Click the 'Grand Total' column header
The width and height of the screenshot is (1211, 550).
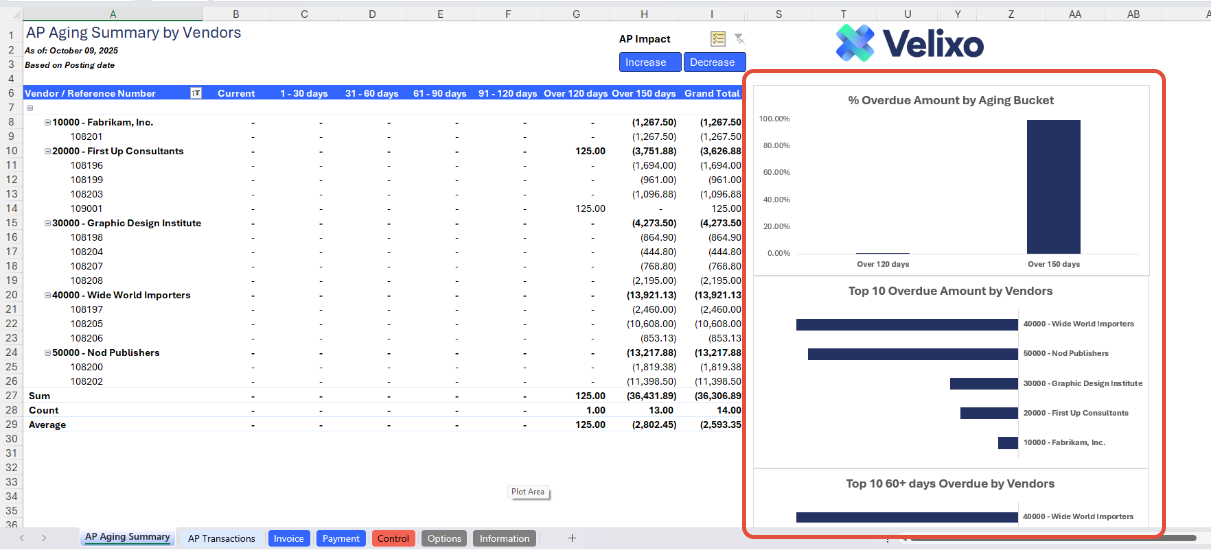[712, 93]
